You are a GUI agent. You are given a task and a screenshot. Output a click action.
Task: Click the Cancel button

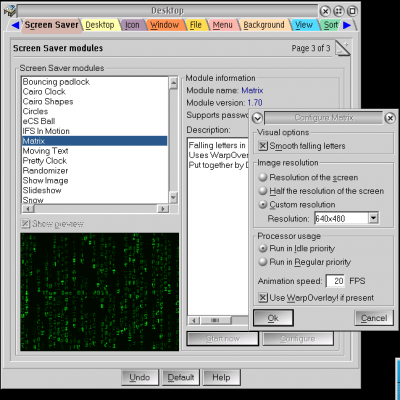point(374,318)
